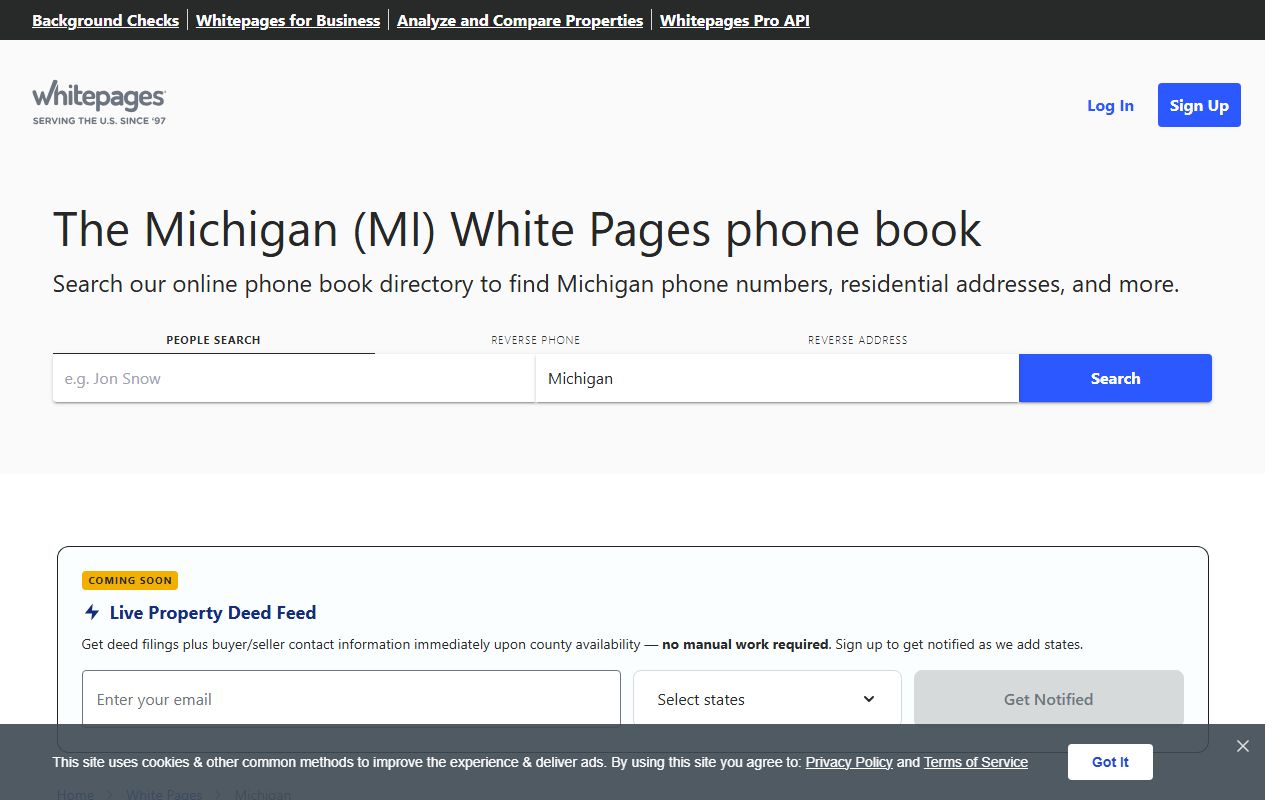The width and height of the screenshot is (1280, 800).
Task: Select the People Search tab
Action: point(213,340)
